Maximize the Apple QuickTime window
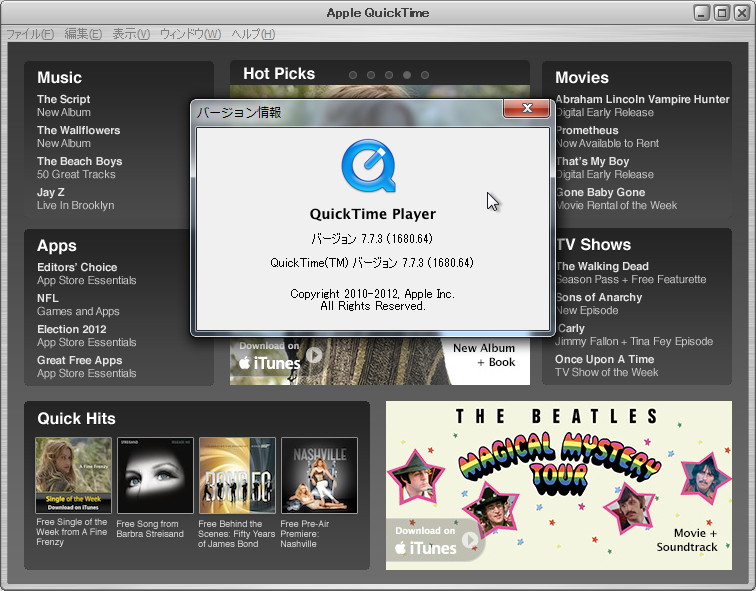Screen dimensions: 756x591 tap(722, 13)
